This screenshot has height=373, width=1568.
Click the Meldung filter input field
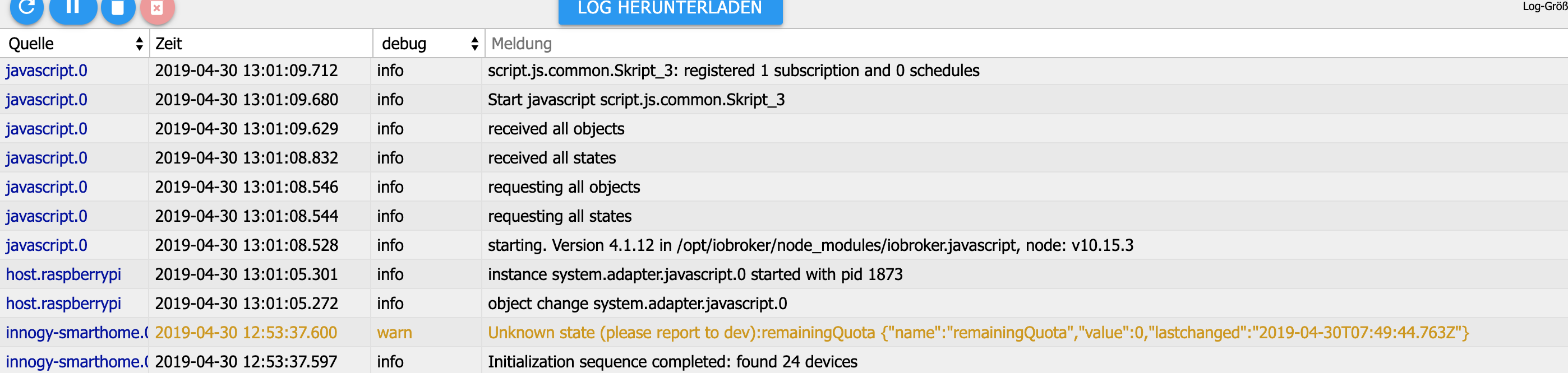coord(1022,44)
